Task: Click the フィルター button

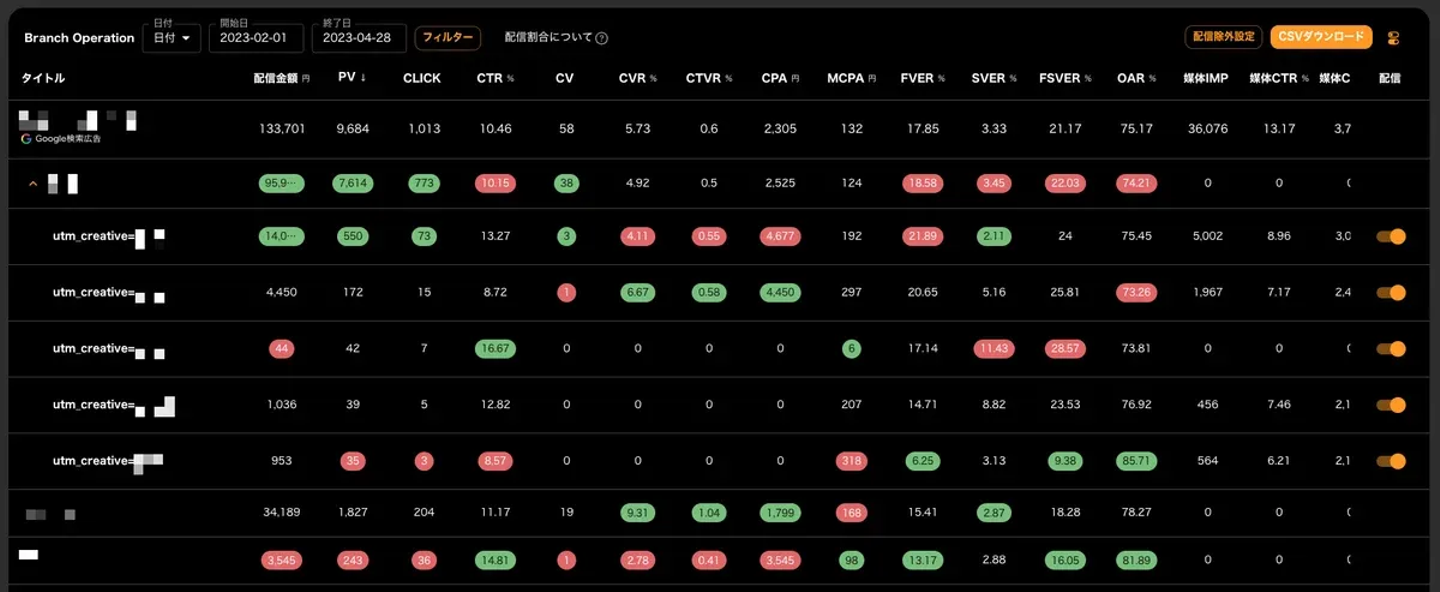Action: pos(448,38)
